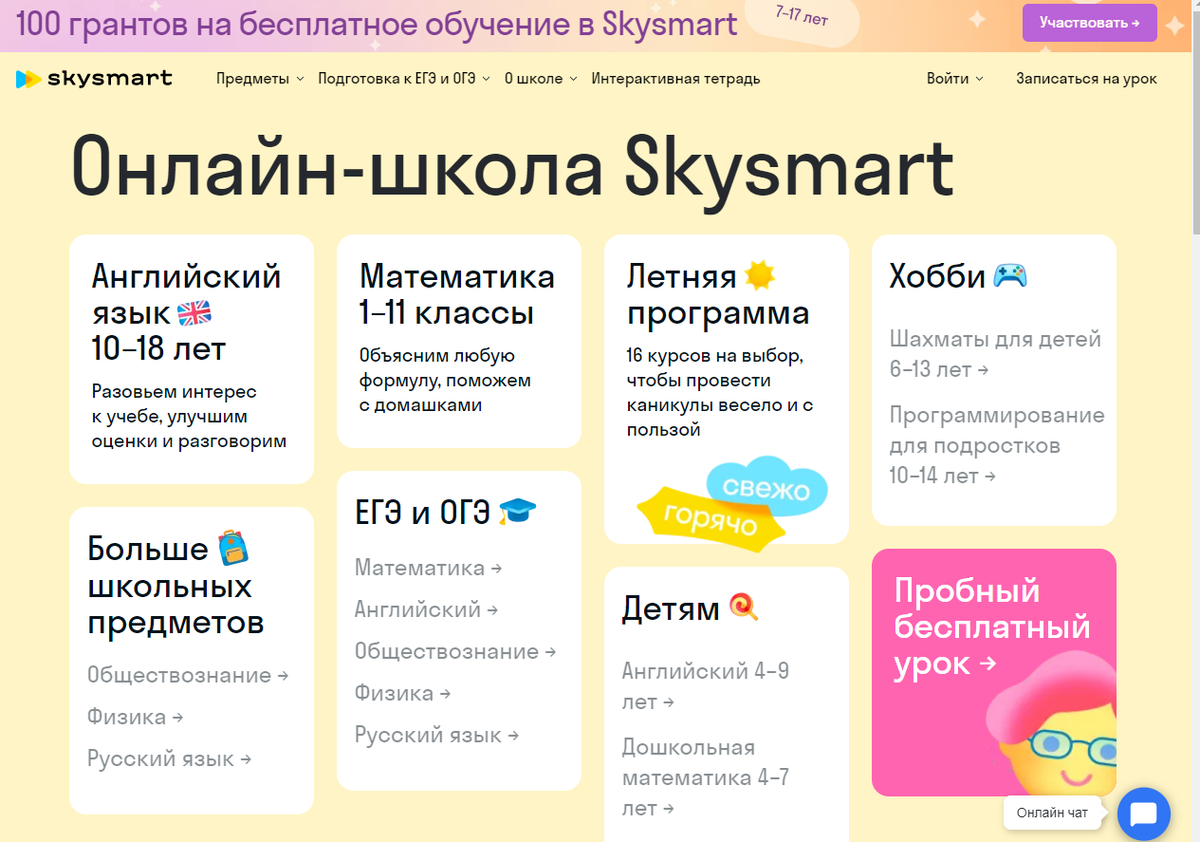Viewport: 1200px width, 842px height.
Task: Click the Участвовать banner button
Action: click(x=1089, y=22)
